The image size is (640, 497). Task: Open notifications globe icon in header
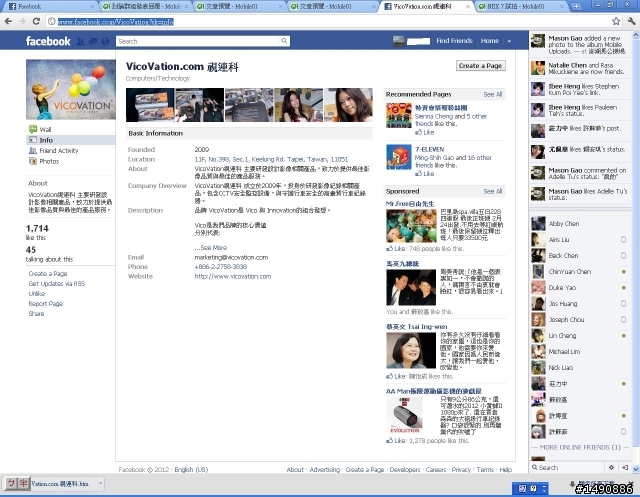[105, 41]
